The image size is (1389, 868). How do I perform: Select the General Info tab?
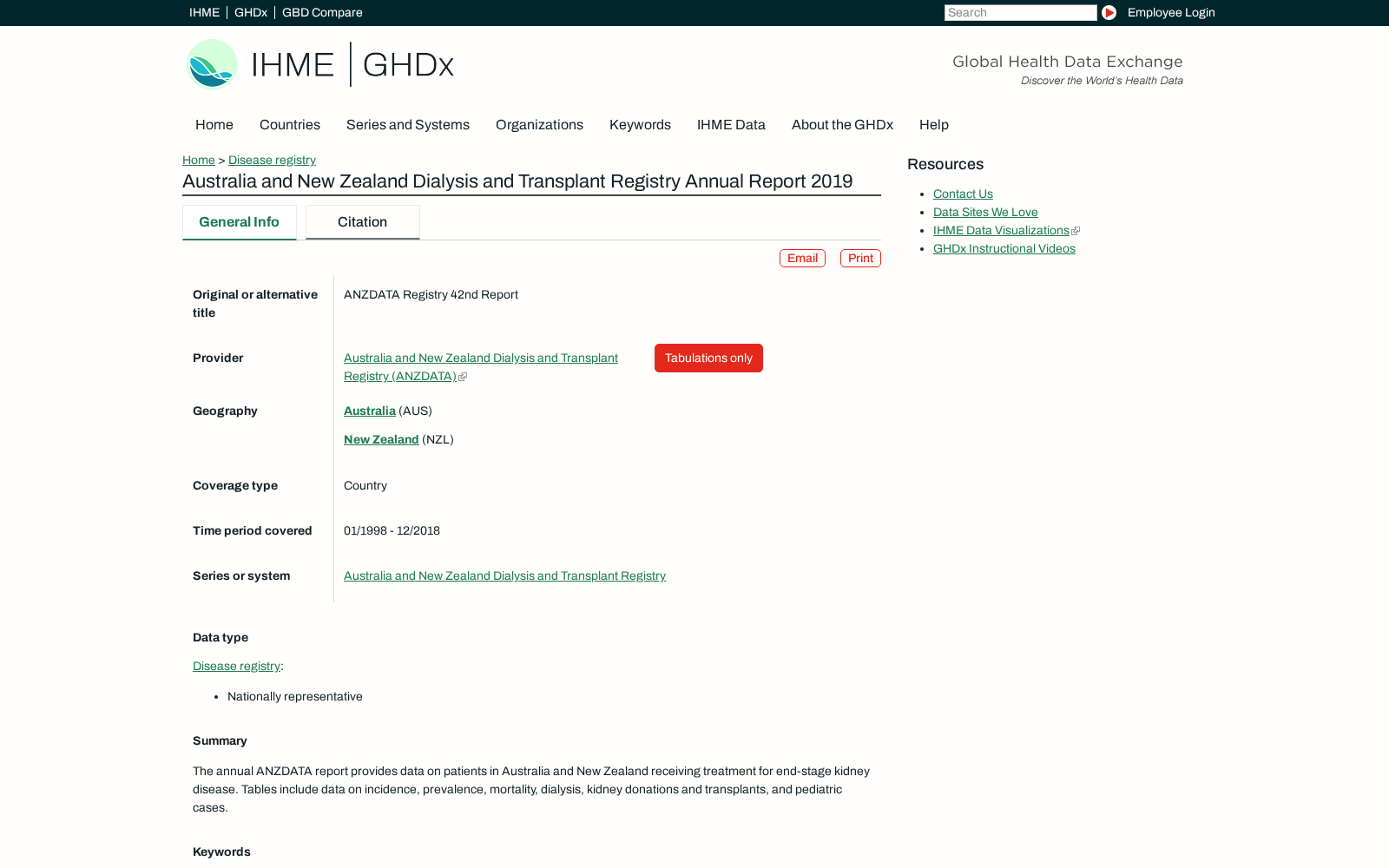(239, 222)
